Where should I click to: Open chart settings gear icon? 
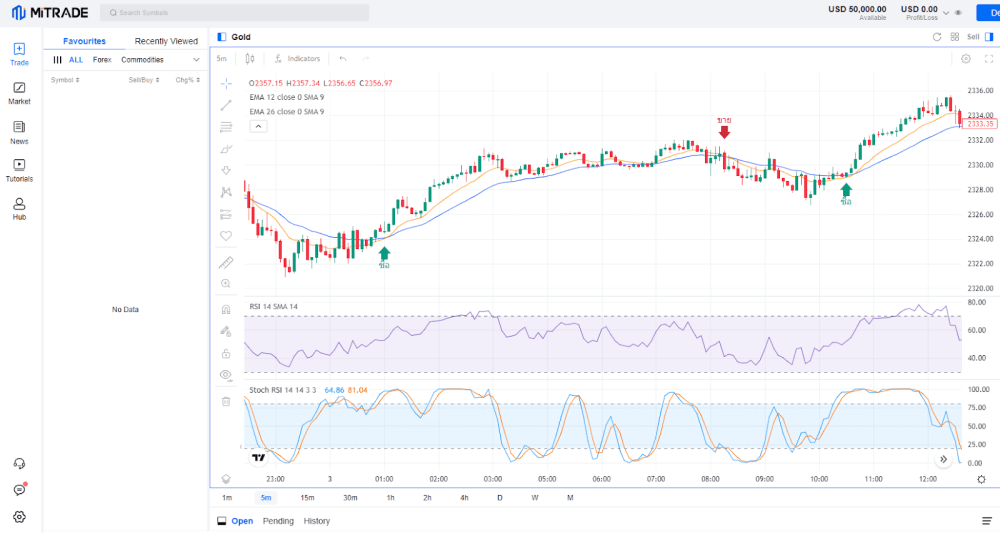pos(965,58)
